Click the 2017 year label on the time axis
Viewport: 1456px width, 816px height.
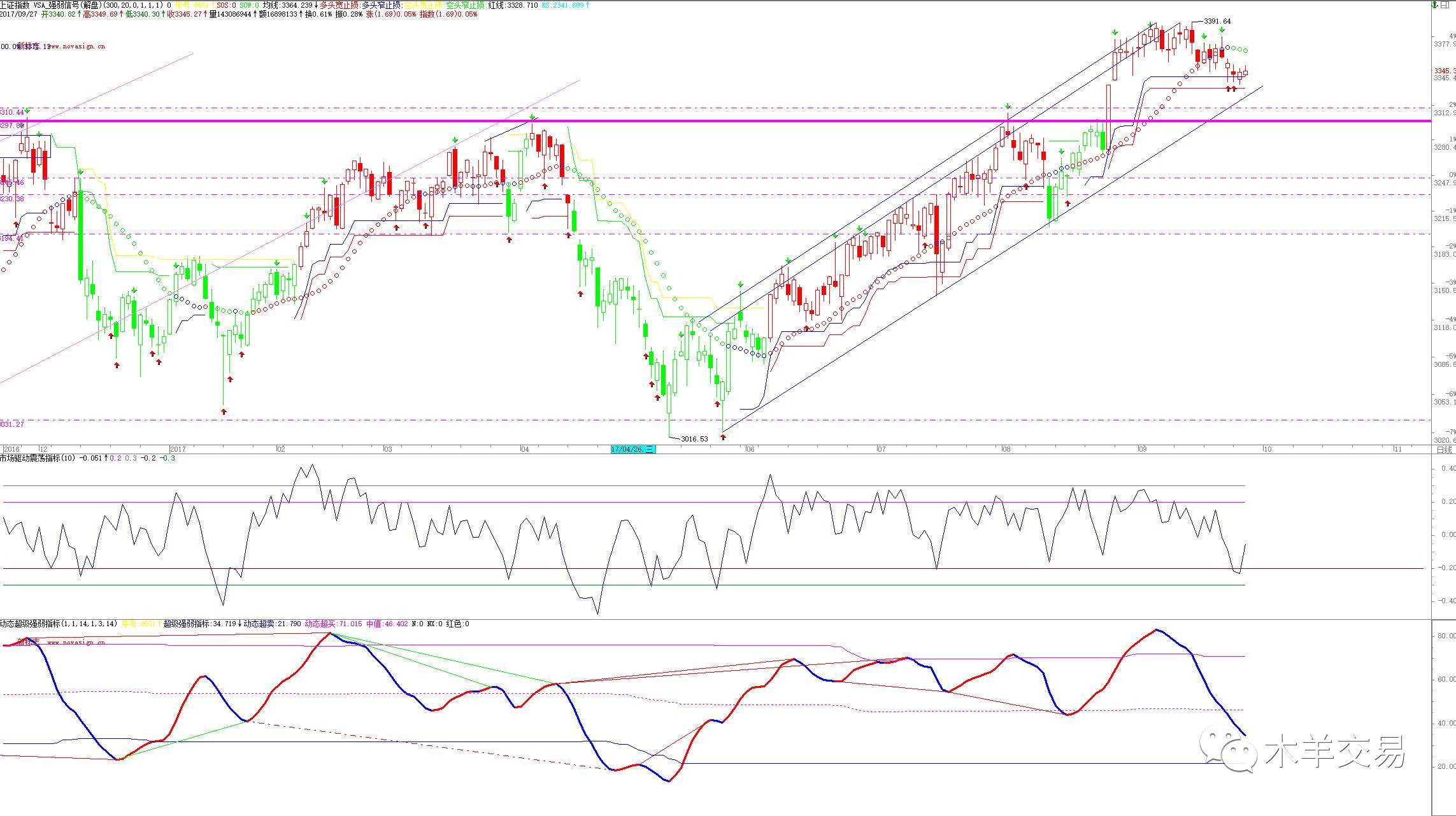point(178,449)
